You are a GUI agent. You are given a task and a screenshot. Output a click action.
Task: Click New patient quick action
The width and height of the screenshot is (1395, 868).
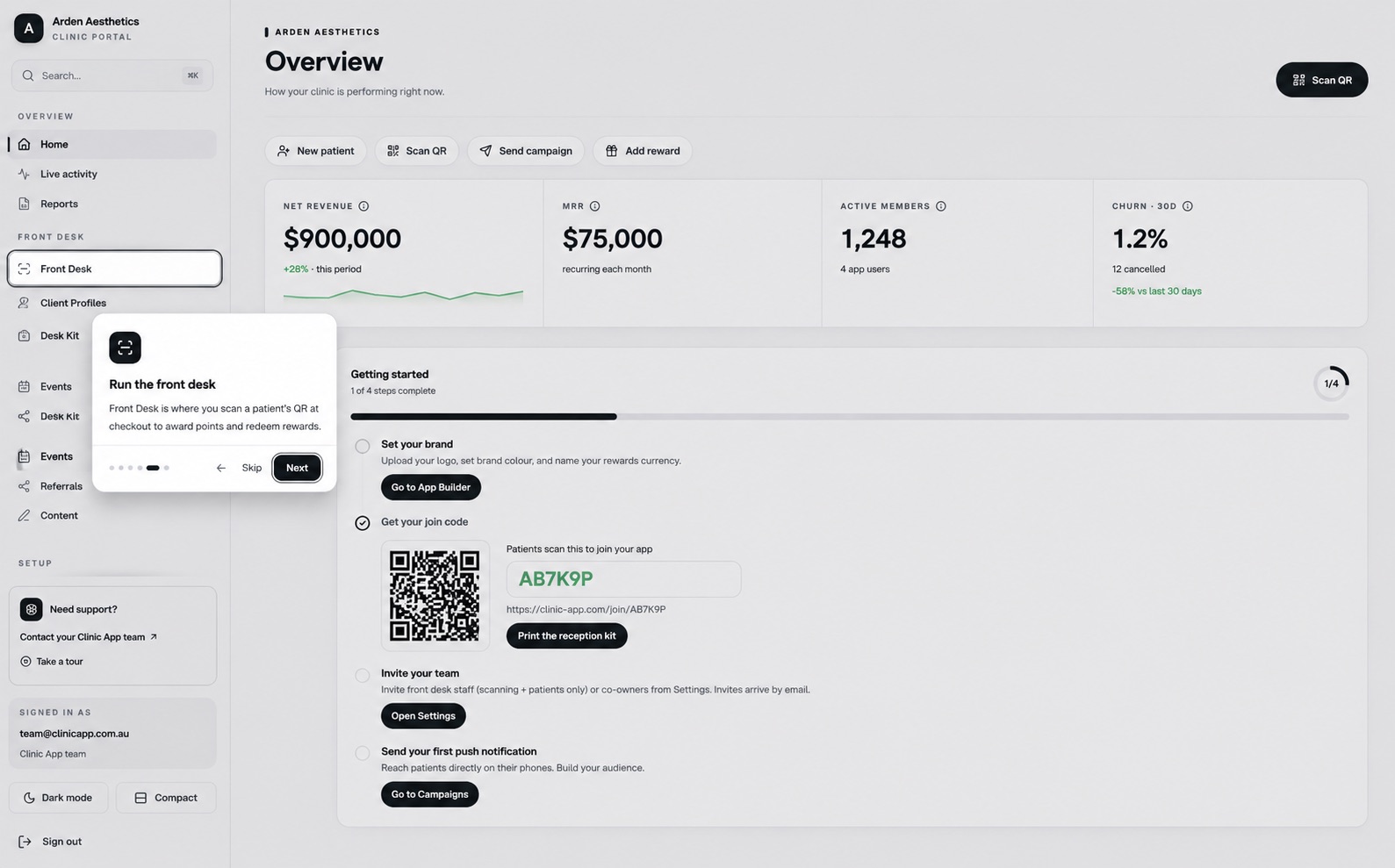click(x=316, y=151)
